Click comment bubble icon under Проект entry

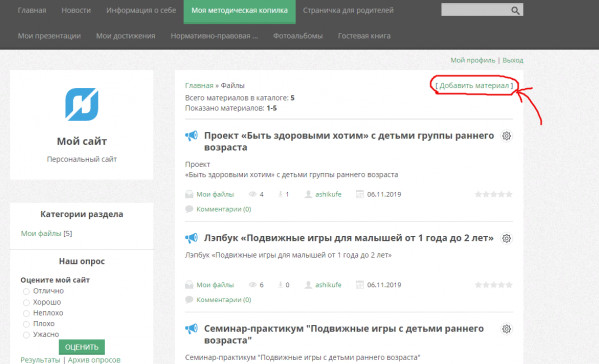pos(189,209)
